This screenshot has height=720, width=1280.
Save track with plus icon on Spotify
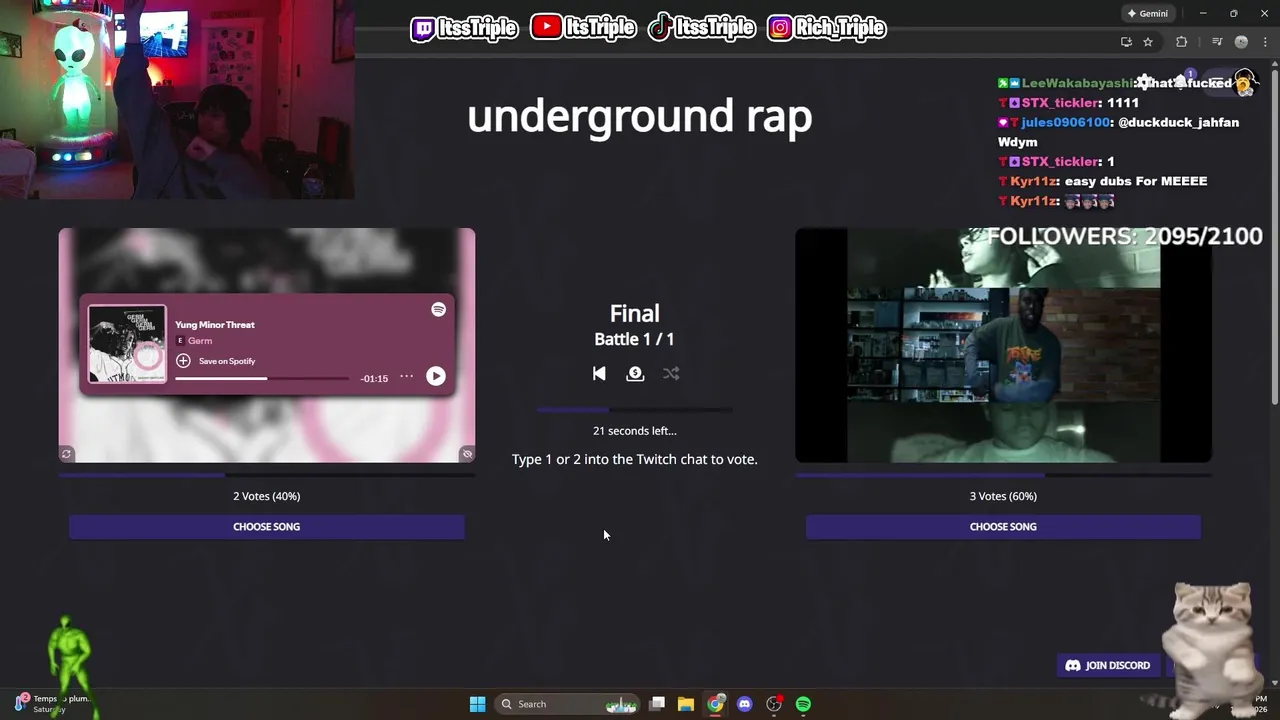click(x=183, y=361)
